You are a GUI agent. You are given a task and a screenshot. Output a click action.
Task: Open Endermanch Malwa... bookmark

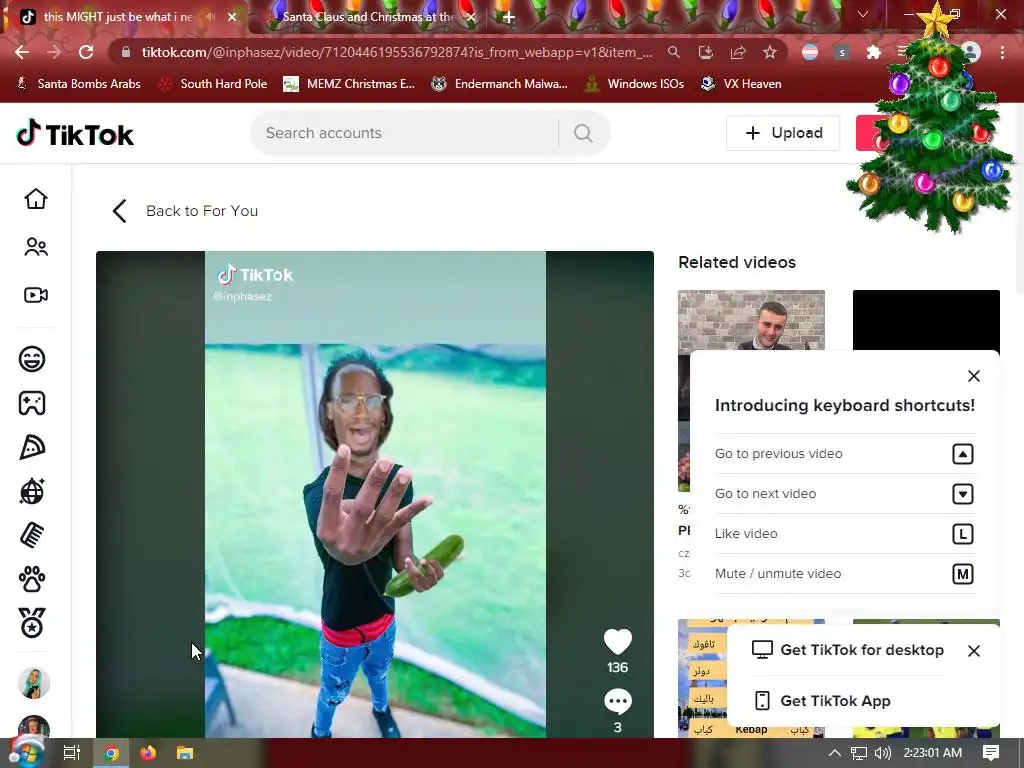coord(500,84)
